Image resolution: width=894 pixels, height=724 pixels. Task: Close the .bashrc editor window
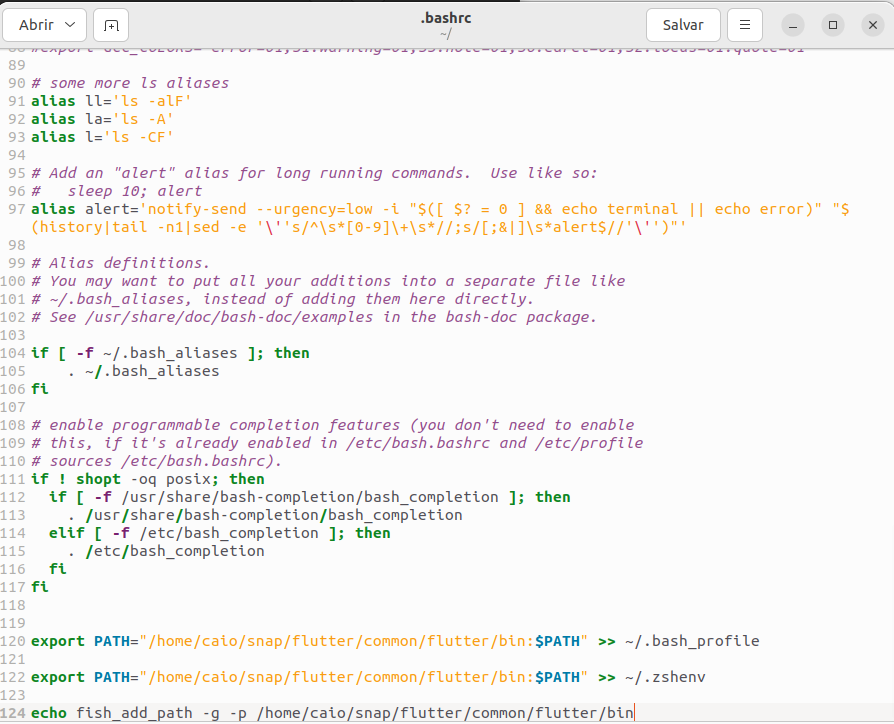click(870, 25)
